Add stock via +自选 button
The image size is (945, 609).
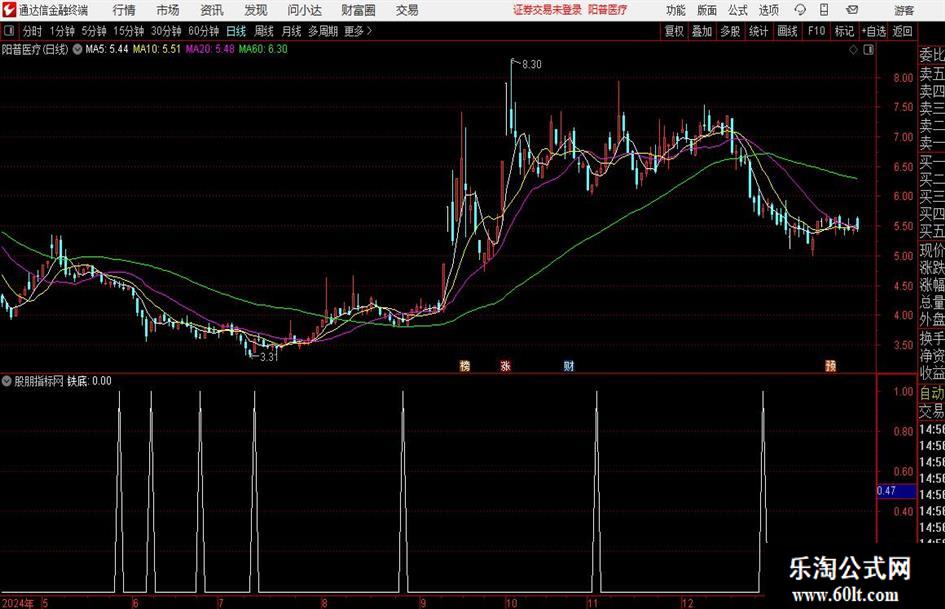[873, 31]
